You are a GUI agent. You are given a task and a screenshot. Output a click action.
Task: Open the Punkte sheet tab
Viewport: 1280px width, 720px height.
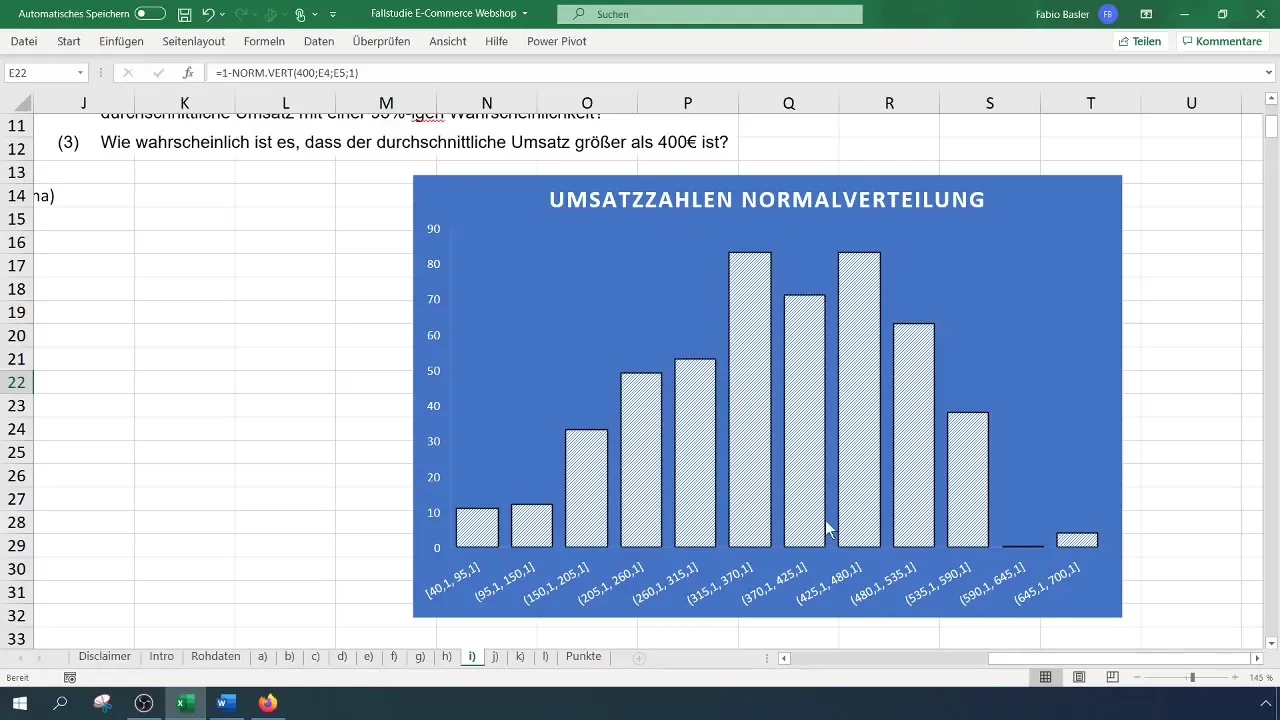[584, 657]
